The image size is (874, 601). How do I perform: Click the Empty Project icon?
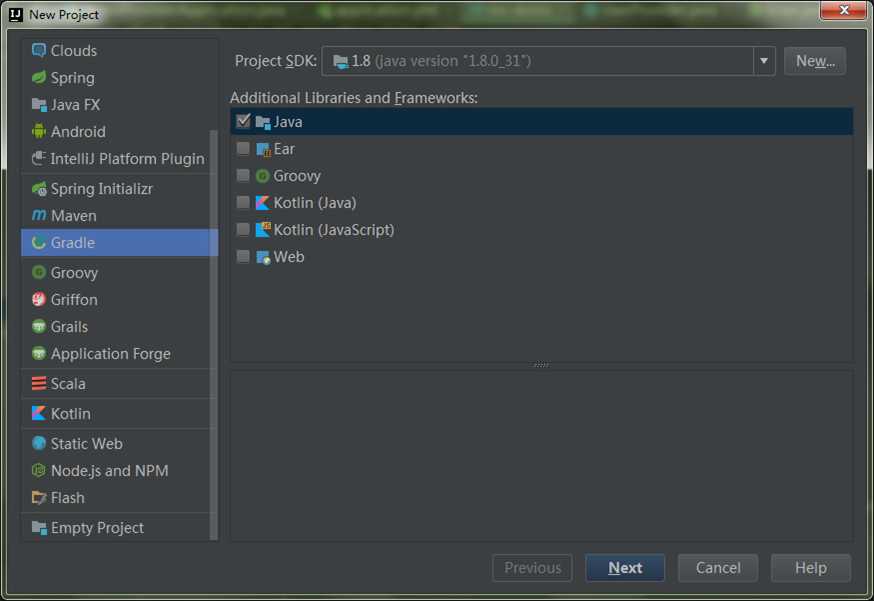click(39, 527)
